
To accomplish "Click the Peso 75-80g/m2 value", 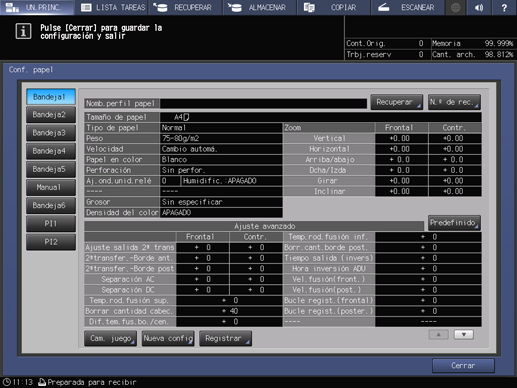I will [x=221, y=138].
